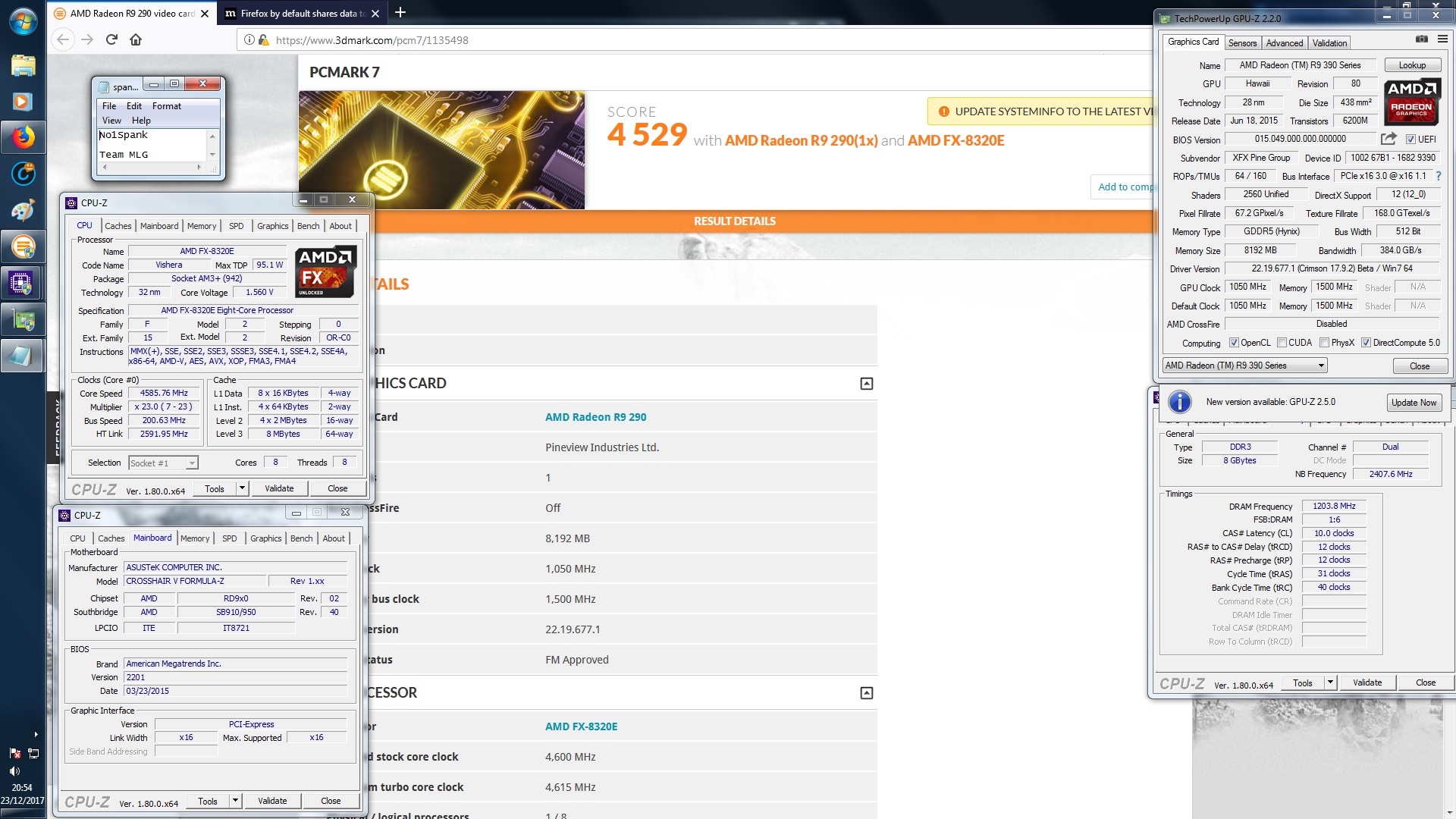Open the Validation tab in GPU-Z
This screenshot has width=1456, height=819.
(1329, 43)
